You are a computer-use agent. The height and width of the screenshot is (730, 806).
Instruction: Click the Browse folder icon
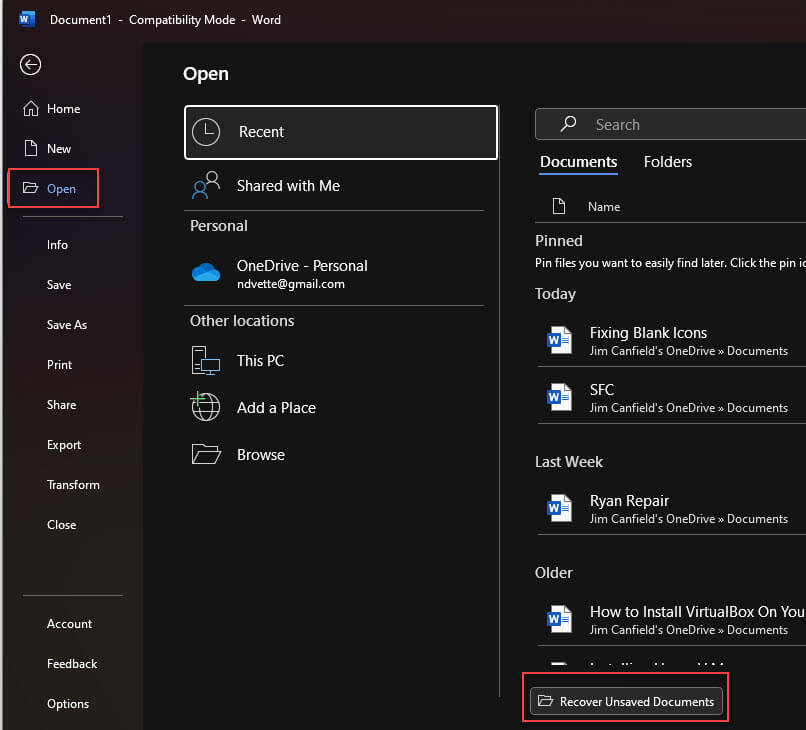click(206, 454)
